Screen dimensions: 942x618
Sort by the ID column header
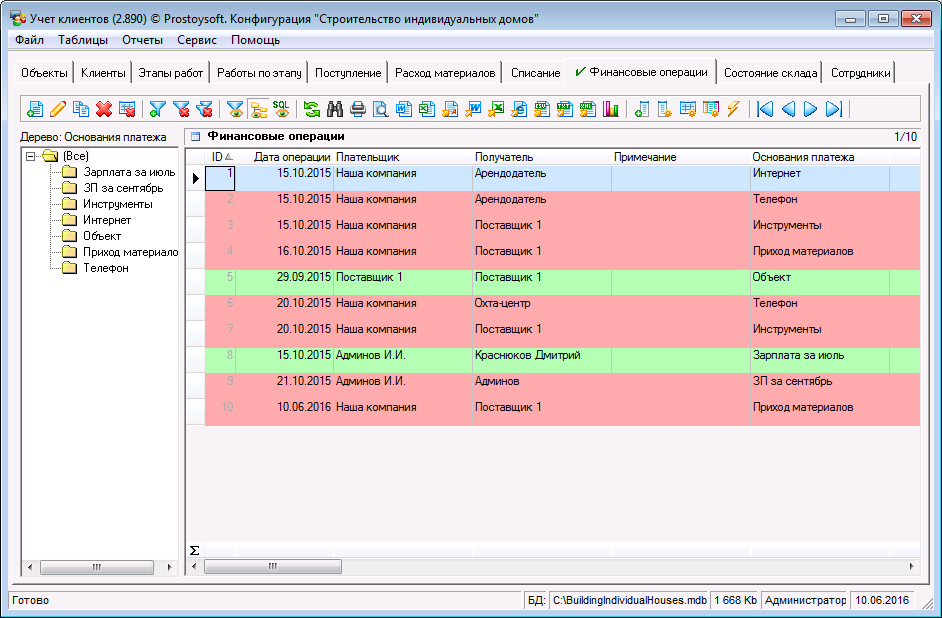217,157
